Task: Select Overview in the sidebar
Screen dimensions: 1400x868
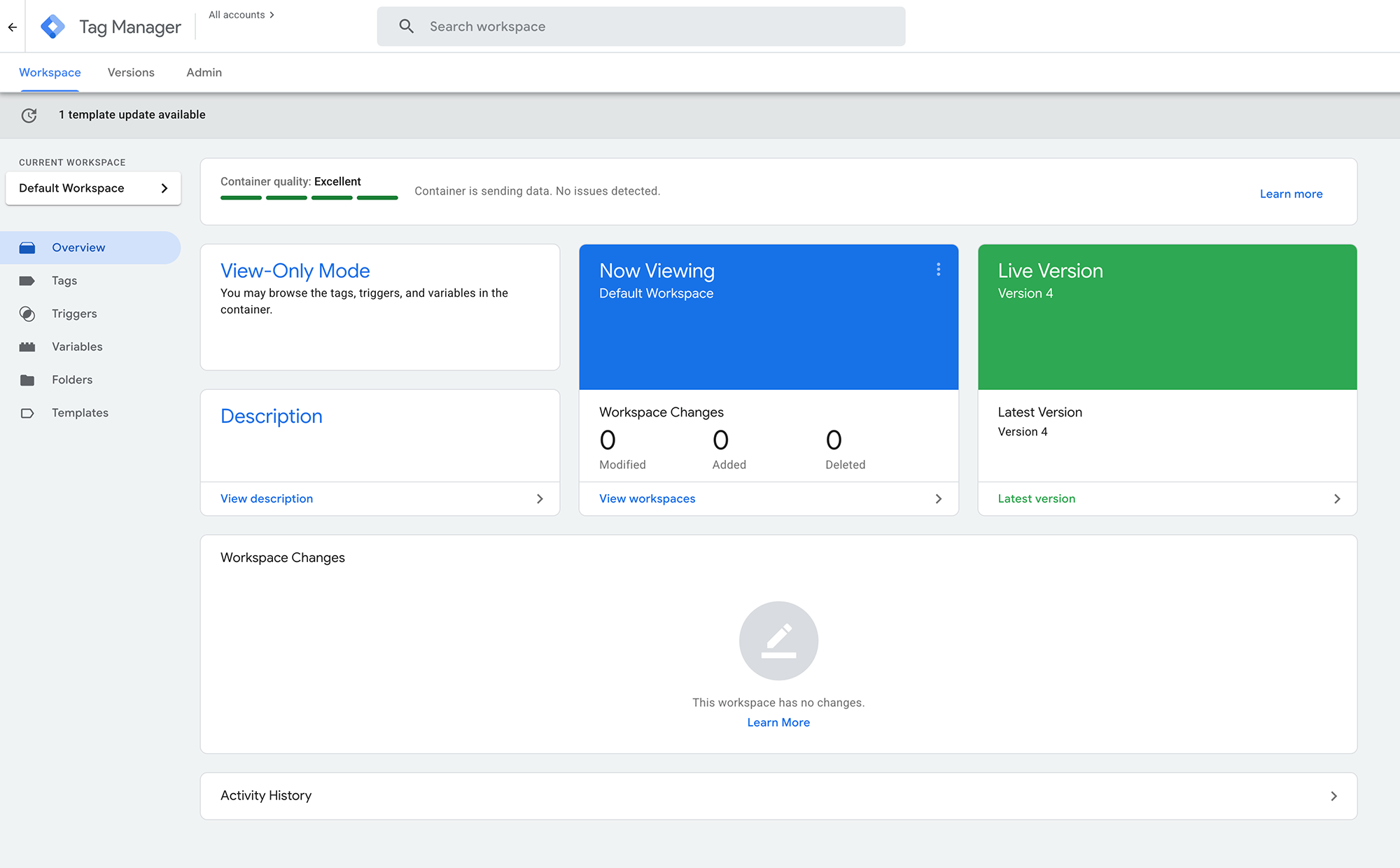Action: 90,248
